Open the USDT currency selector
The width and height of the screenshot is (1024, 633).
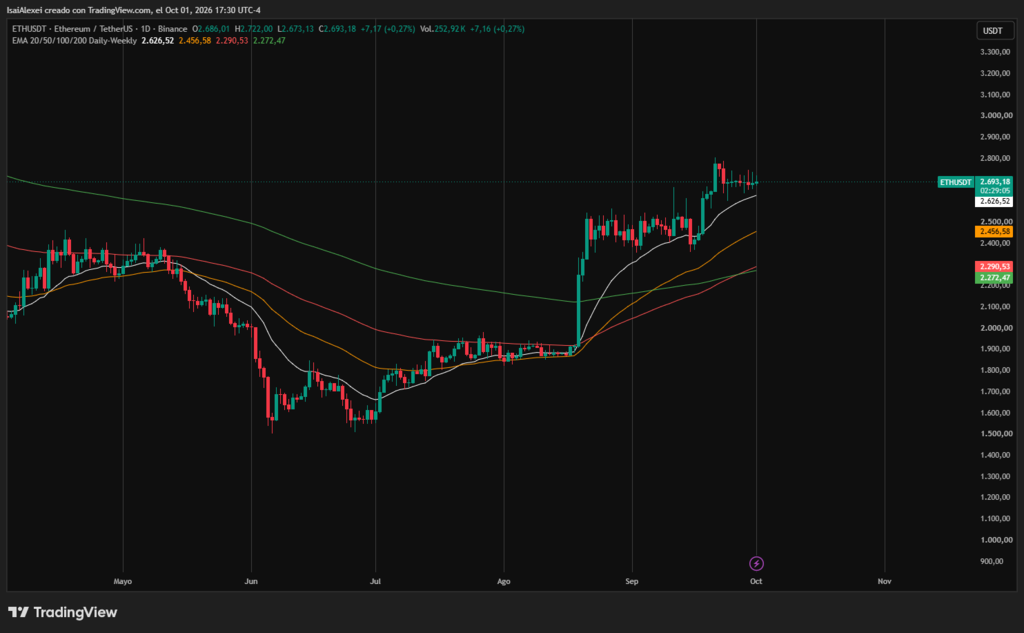[x=993, y=31]
